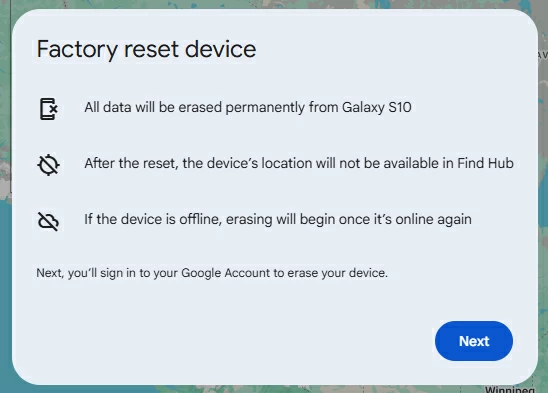Click the phone erase icon
Viewport: 548px width, 393px height.
[49, 109]
